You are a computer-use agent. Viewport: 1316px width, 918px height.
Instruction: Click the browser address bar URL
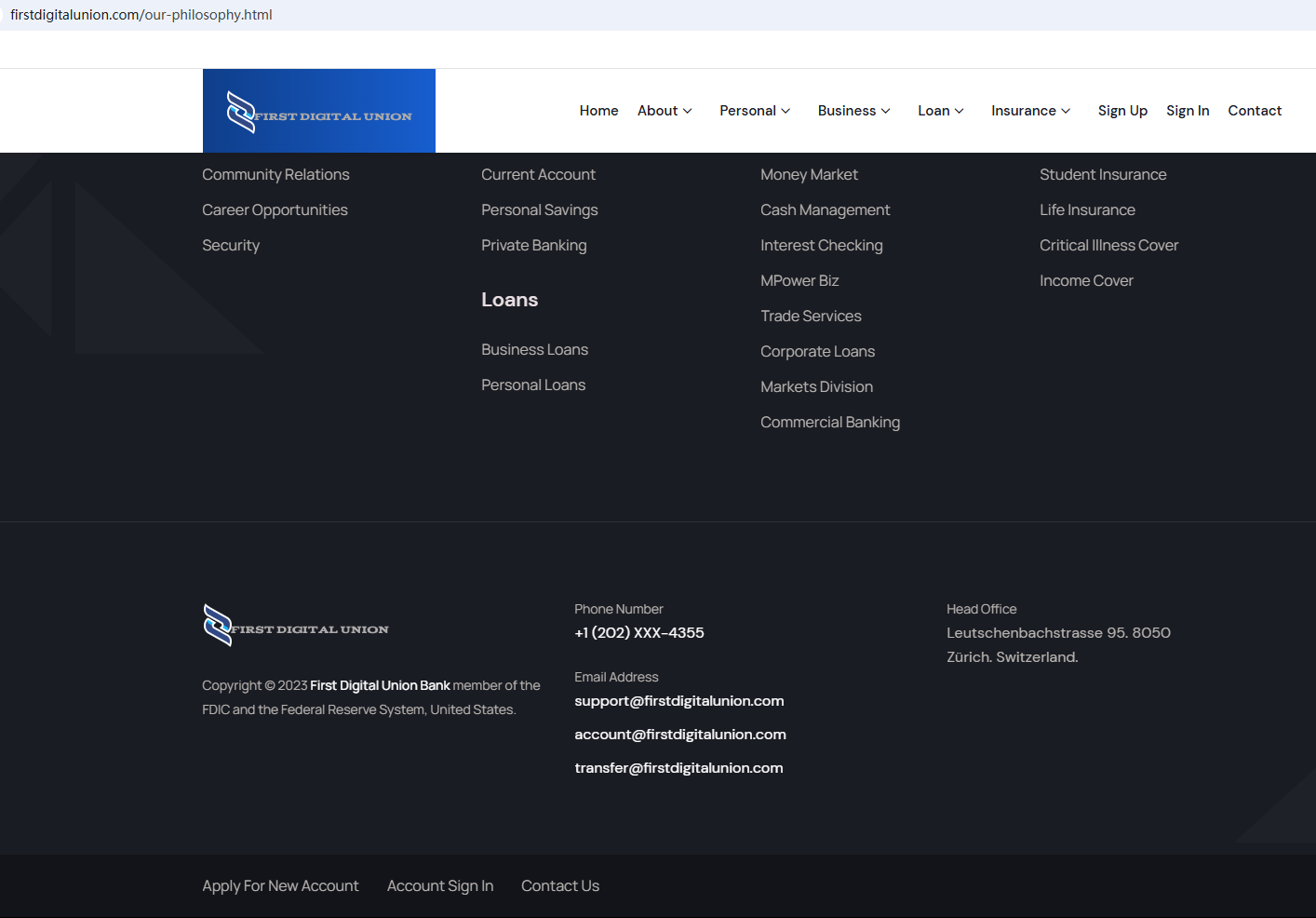[x=141, y=15]
